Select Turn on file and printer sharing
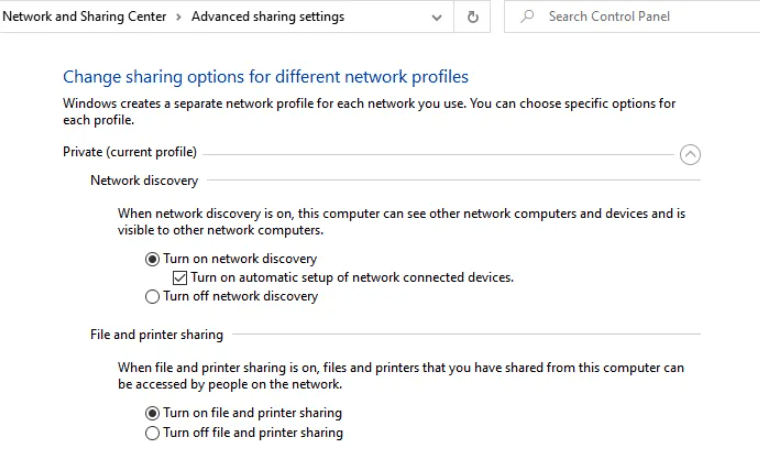The height and width of the screenshot is (457, 760). coord(152,413)
